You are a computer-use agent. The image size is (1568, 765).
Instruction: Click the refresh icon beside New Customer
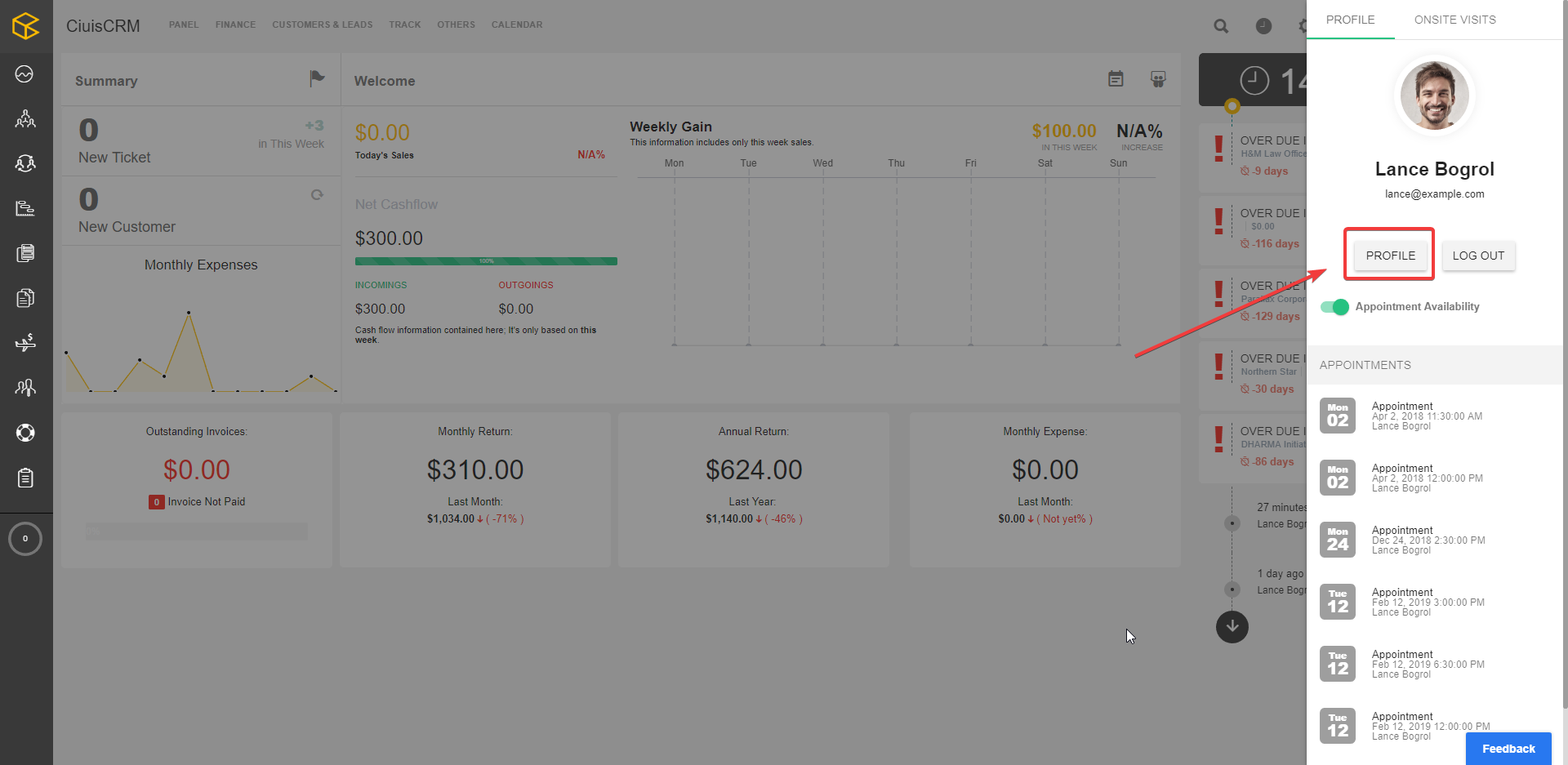tap(317, 195)
